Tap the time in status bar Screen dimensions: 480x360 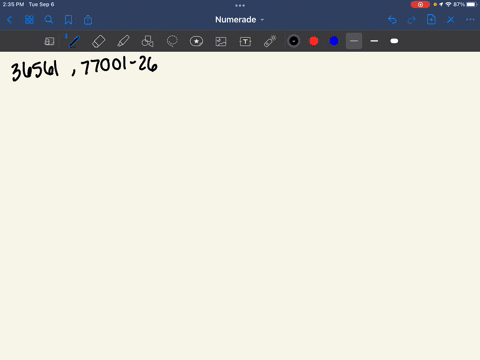point(13,4)
